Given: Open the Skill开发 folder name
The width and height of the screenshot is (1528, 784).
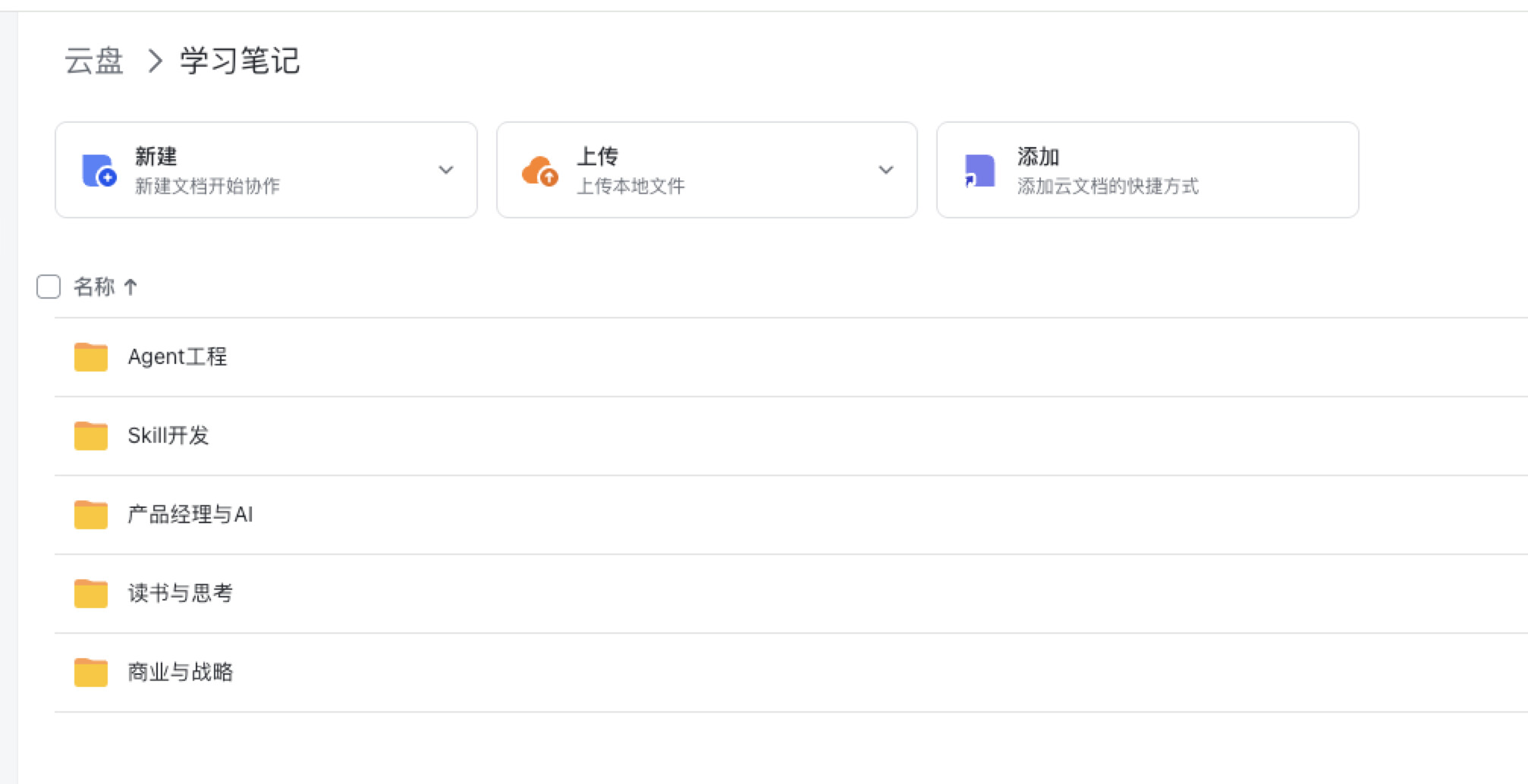Looking at the screenshot, I should point(168,435).
